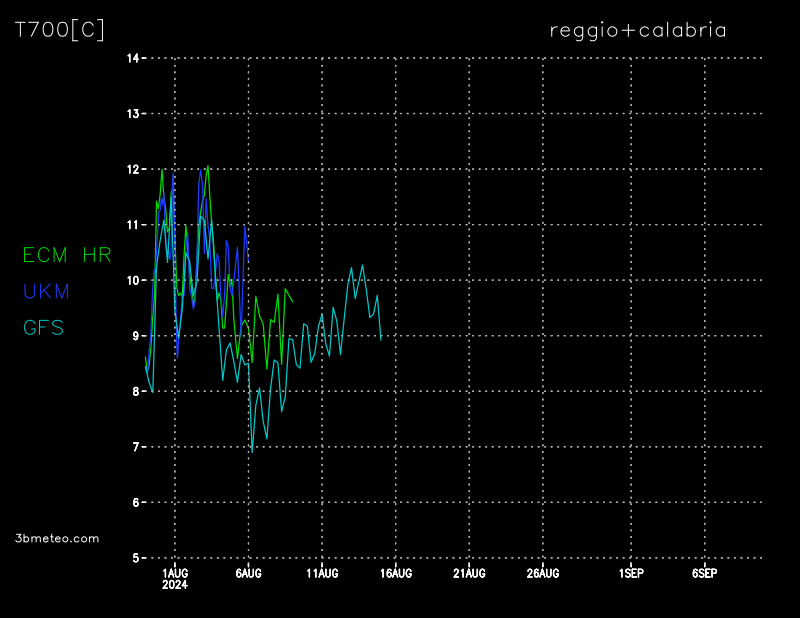Click the 6SEP date axis label
This screenshot has width=800, height=618.
(704, 573)
